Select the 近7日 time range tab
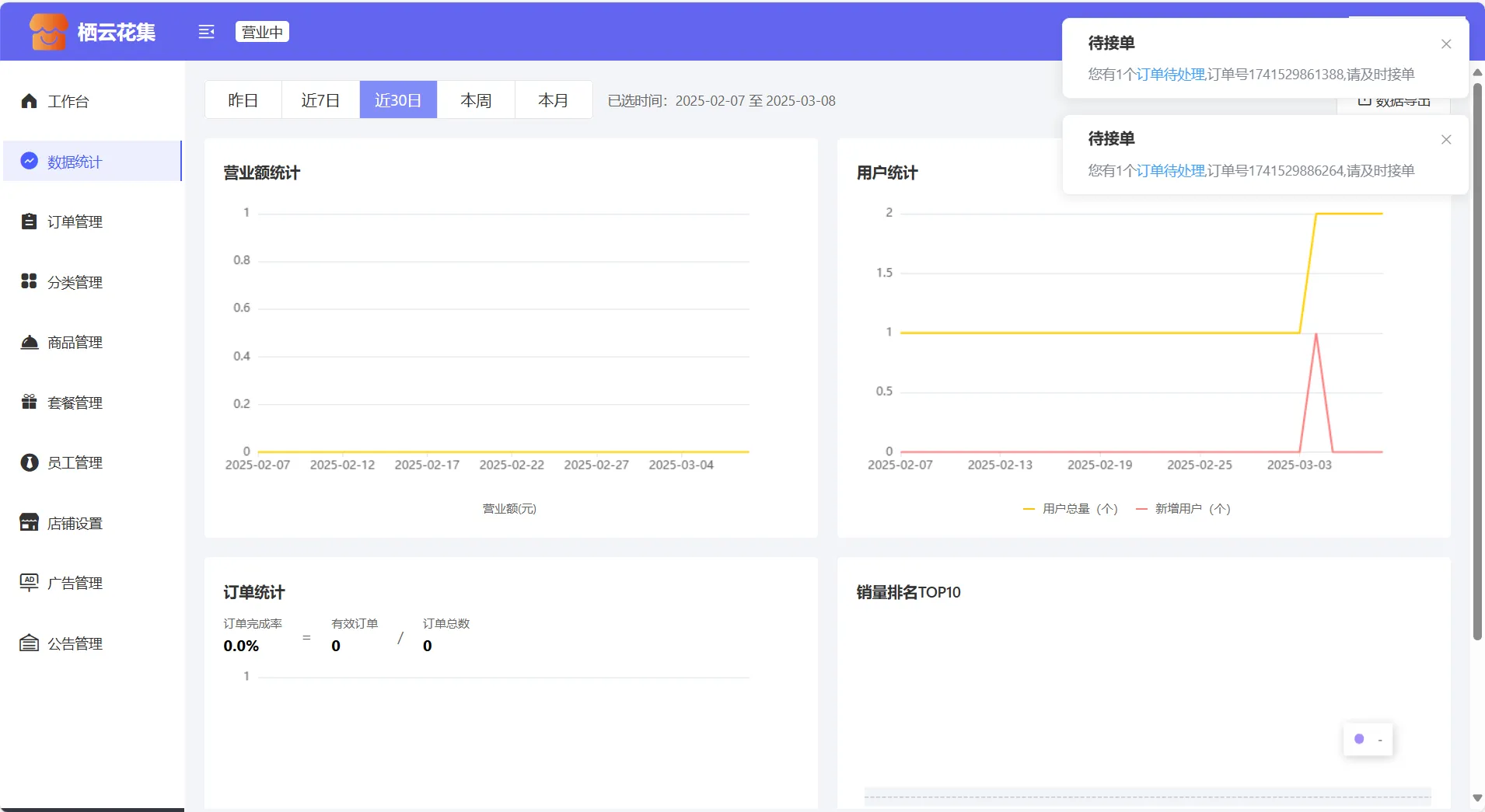The image size is (1485, 812). [320, 100]
